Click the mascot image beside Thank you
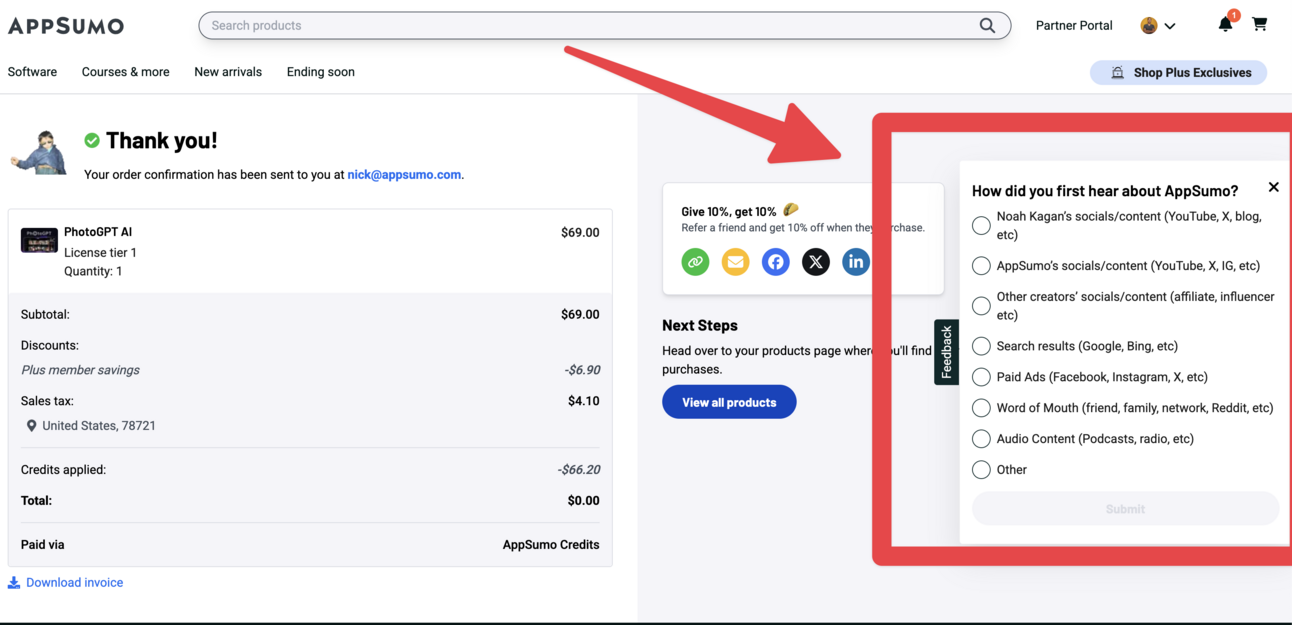Image resolution: width=1292 pixels, height=625 pixels. (x=39, y=153)
